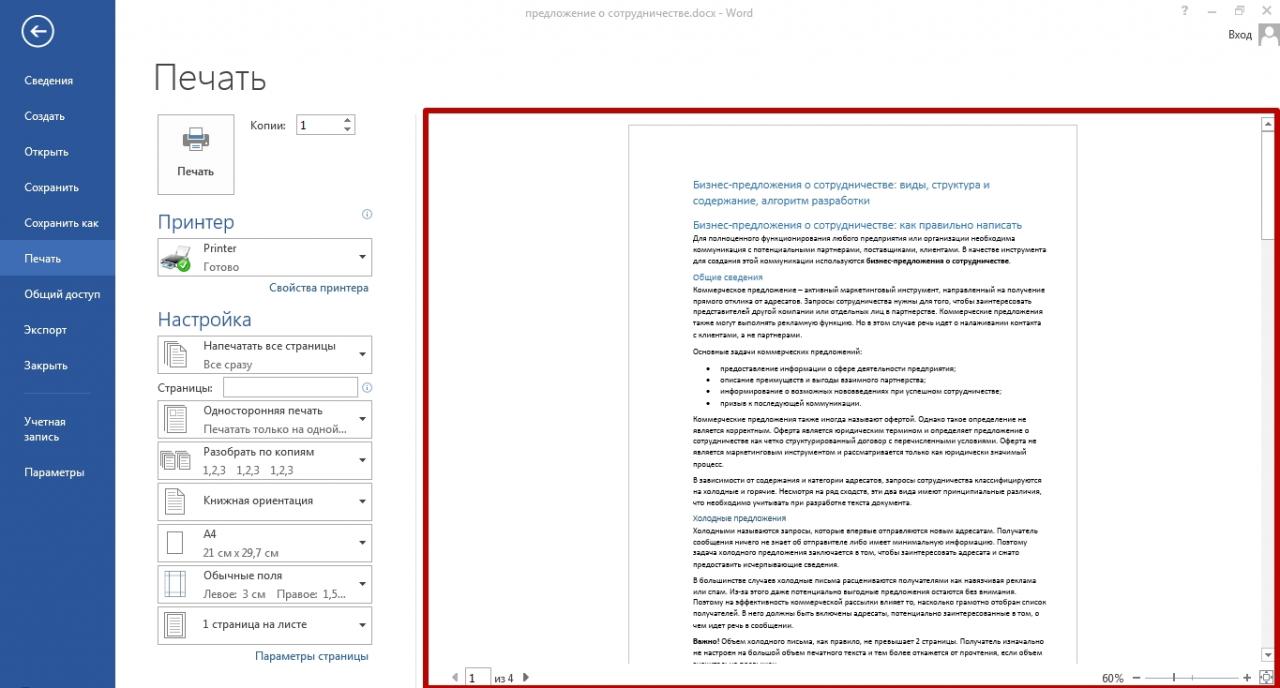
Task: Click the pages field info icon
Action: tap(367, 387)
